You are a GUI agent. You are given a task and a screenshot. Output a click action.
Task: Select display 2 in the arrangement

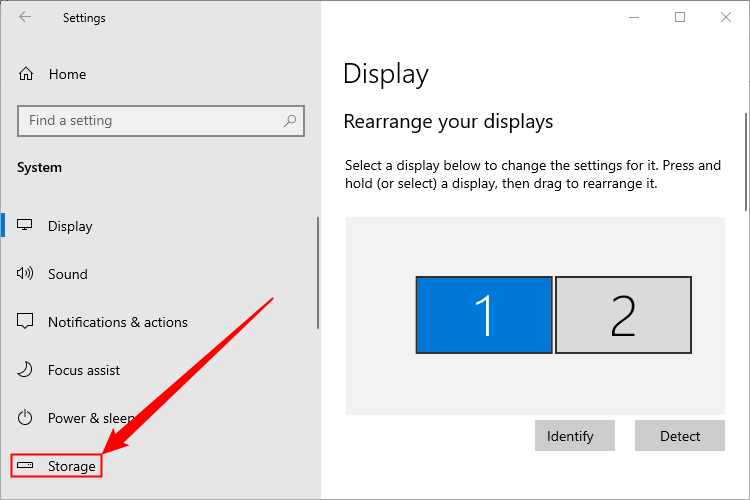(x=623, y=315)
